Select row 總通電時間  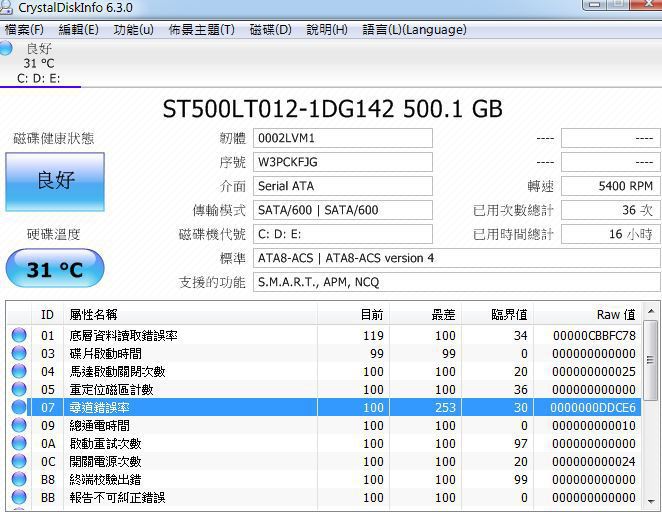click(x=324, y=425)
